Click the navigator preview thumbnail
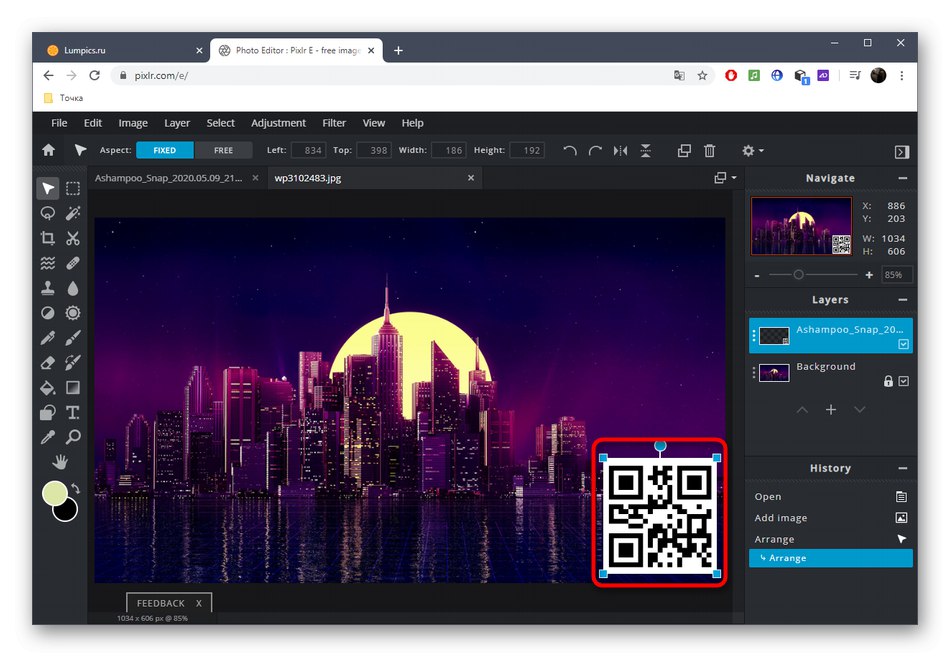 click(x=801, y=226)
